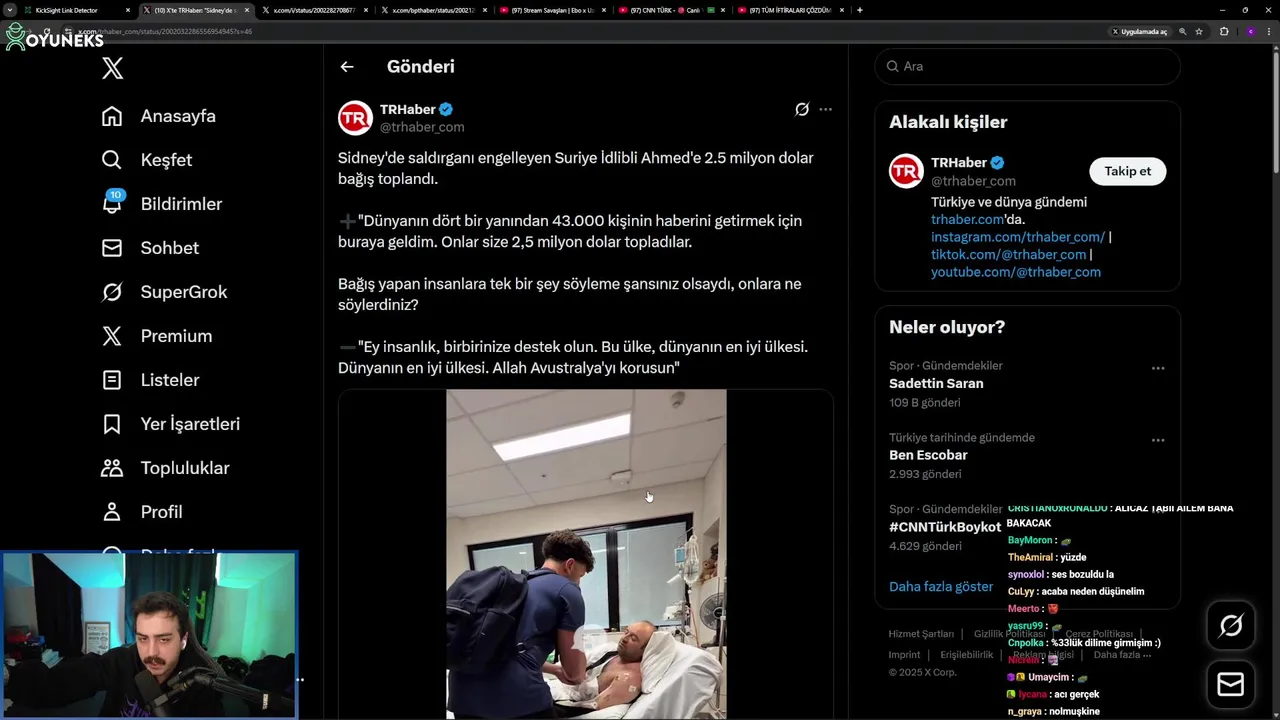This screenshot has height=720, width=1280.
Task: Open Topluluklar communities
Action: click(x=165, y=468)
